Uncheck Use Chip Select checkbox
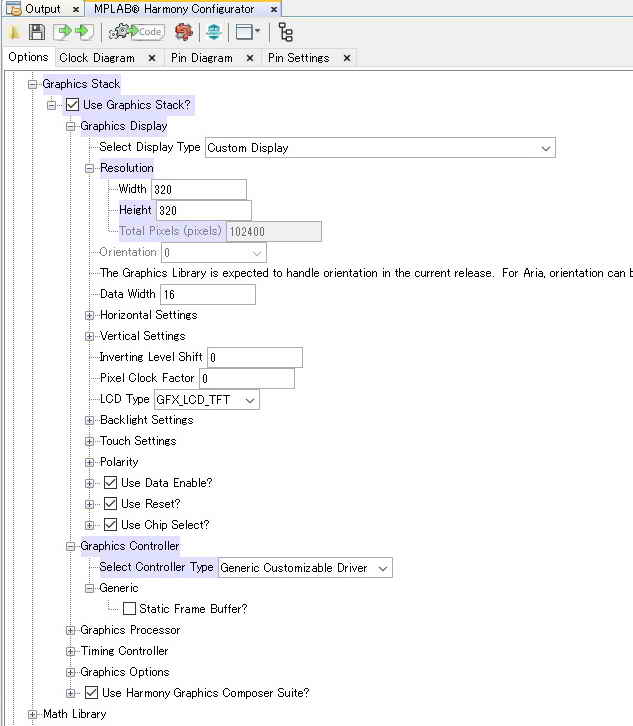The image size is (633, 726). (110, 525)
